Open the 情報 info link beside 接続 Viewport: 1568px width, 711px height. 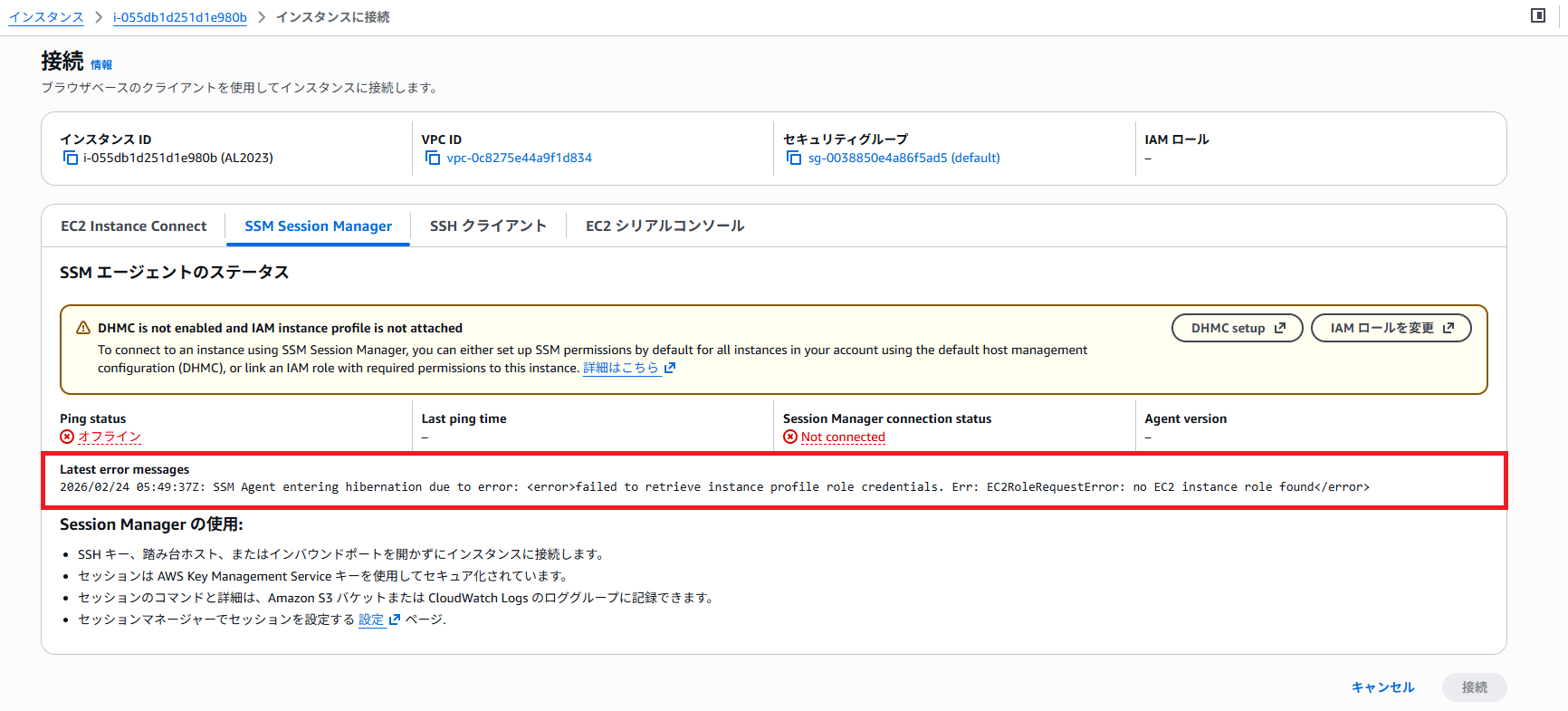tap(101, 65)
